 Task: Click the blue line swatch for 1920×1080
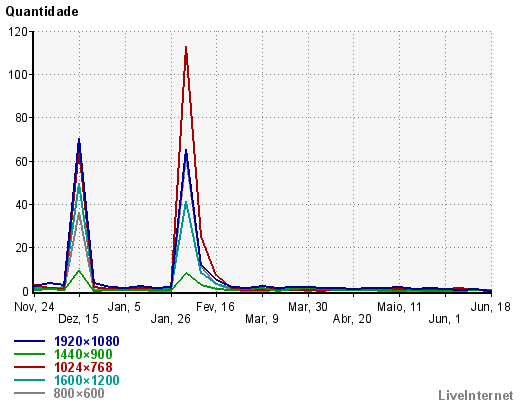29,341
